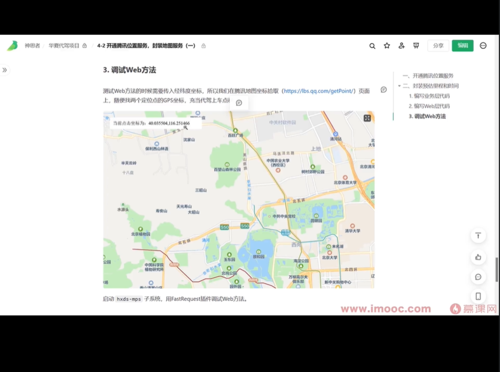This screenshot has width=500, height=372.
Task: Open the collaborators icon in header
Action: 401,46
